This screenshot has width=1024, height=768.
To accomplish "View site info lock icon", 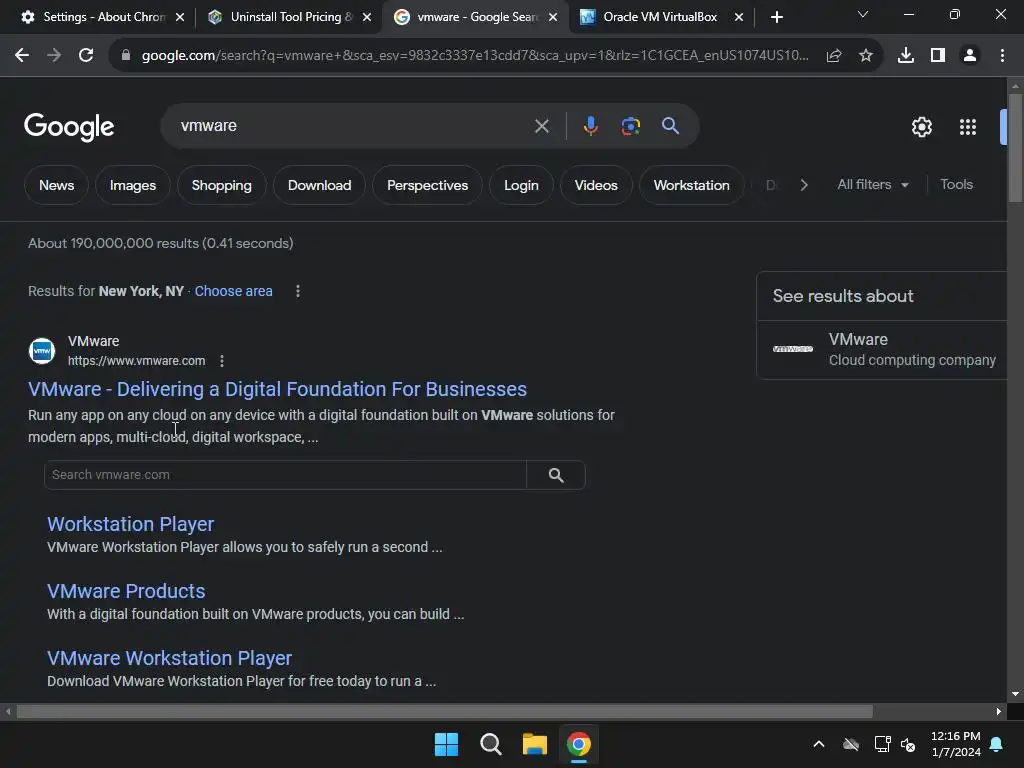I will [126, 56].
